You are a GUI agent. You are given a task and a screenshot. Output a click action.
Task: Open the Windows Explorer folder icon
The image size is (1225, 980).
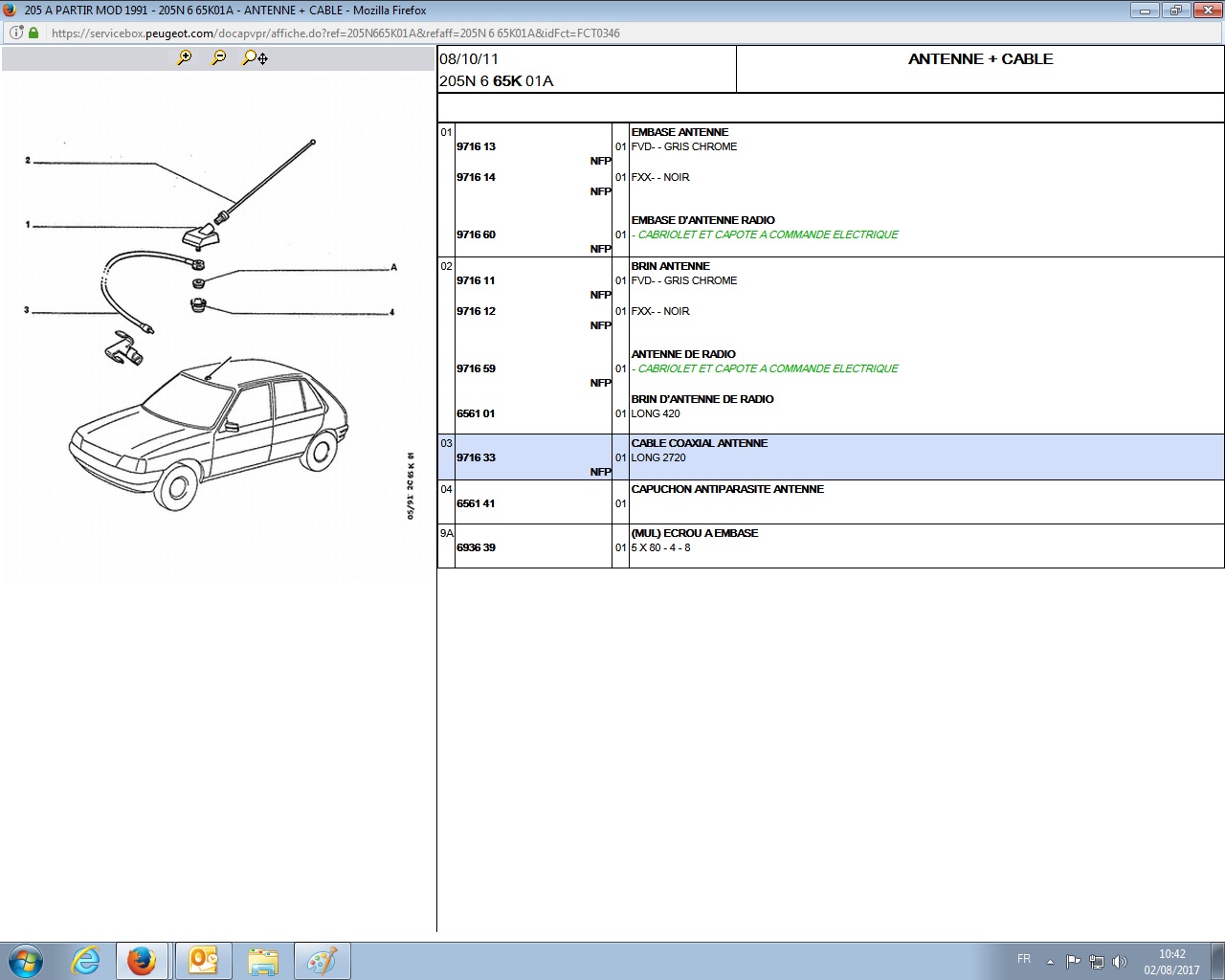coord(262,961)
